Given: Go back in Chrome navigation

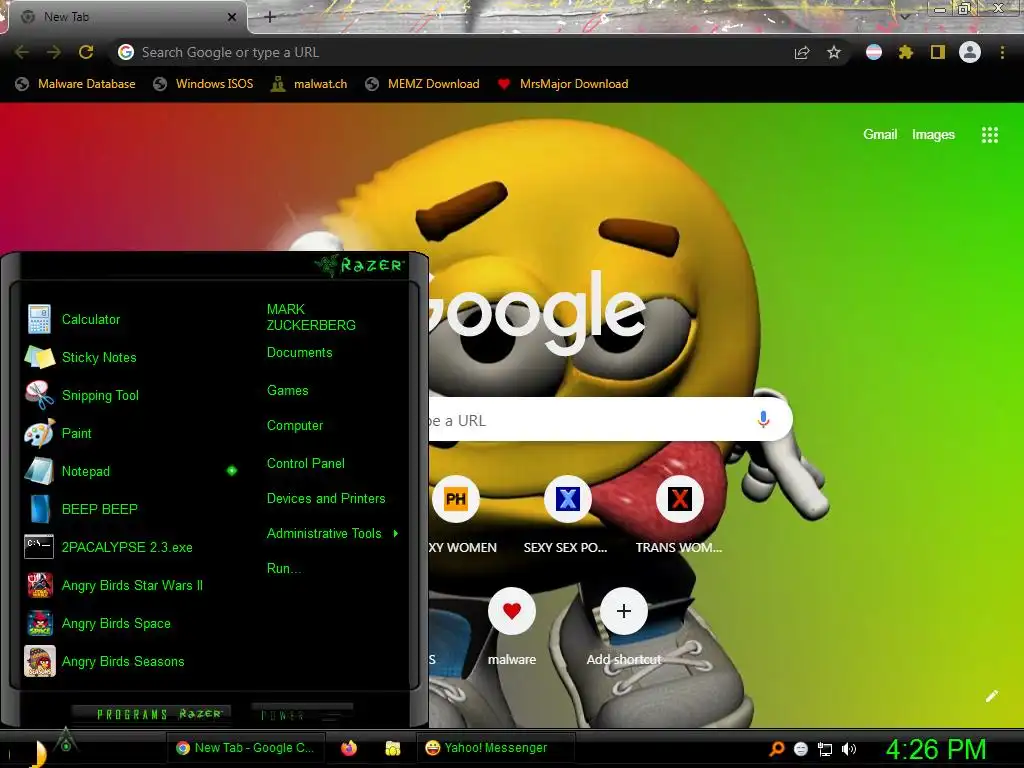Looking at the screenshot, I should tap(22, 52).
